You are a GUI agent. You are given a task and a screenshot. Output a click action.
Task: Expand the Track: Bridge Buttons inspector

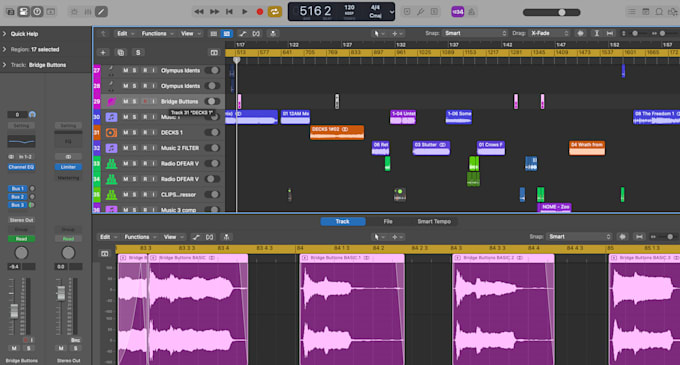point(4,65)
